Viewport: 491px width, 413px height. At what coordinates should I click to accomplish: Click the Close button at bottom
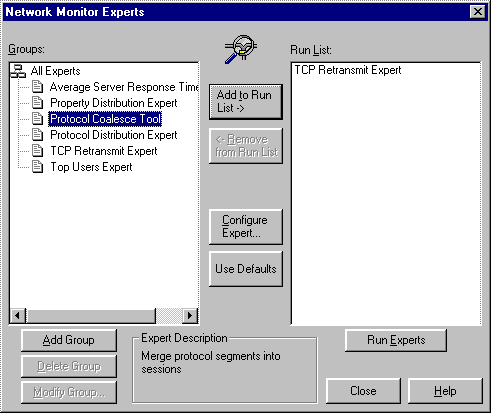pyautogui.click(x=363, y=391)
